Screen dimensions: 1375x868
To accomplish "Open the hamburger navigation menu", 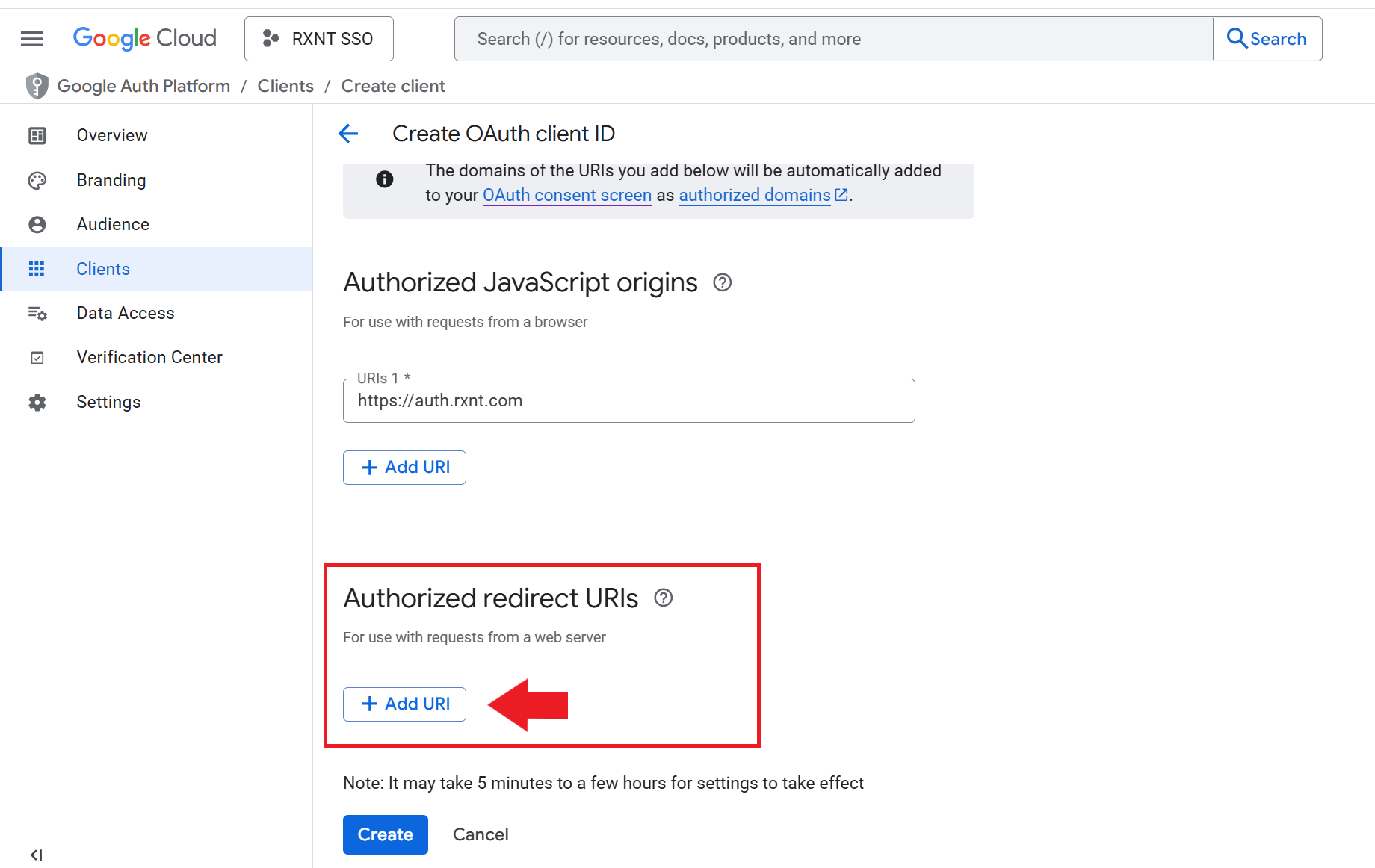I will (x=31, y=39).
